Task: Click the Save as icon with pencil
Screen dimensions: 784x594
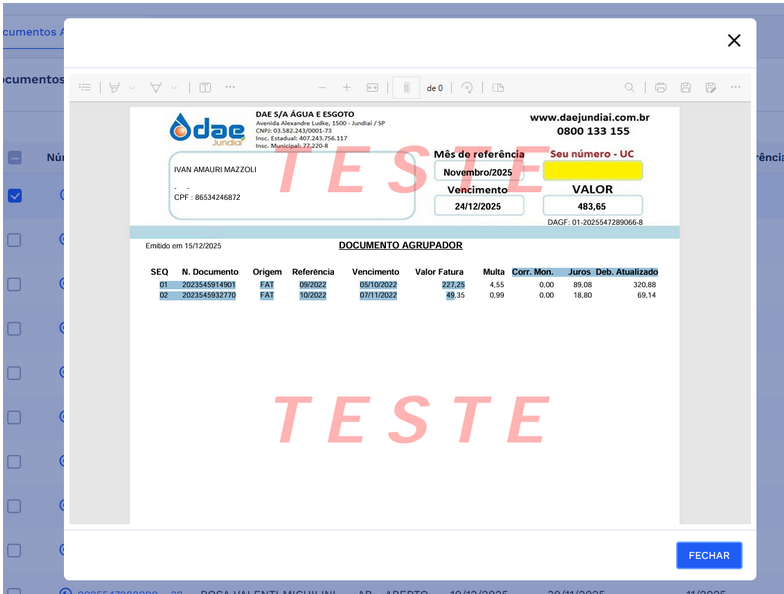Action: pos(710,88)
